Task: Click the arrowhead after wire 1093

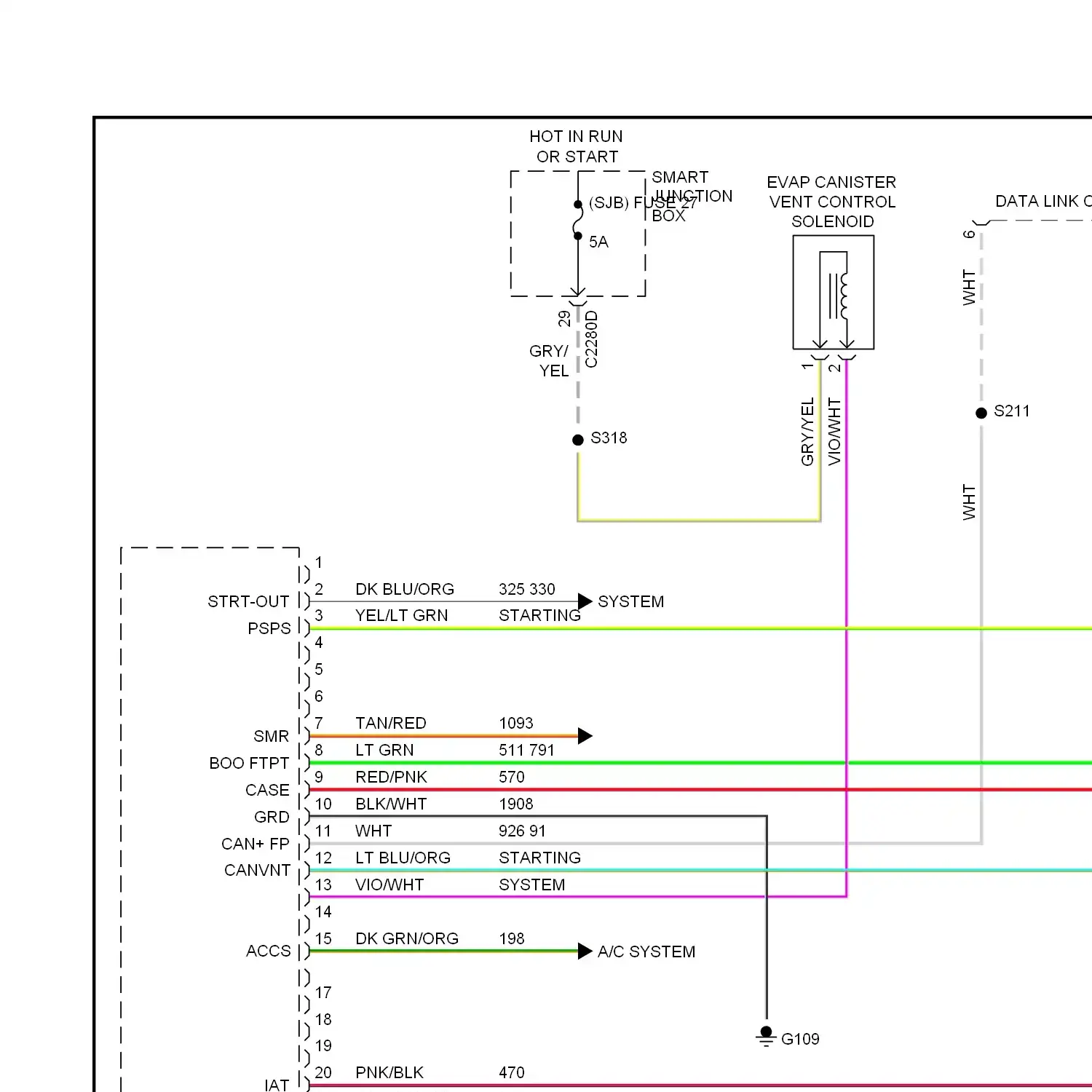Action: point(585,736)
